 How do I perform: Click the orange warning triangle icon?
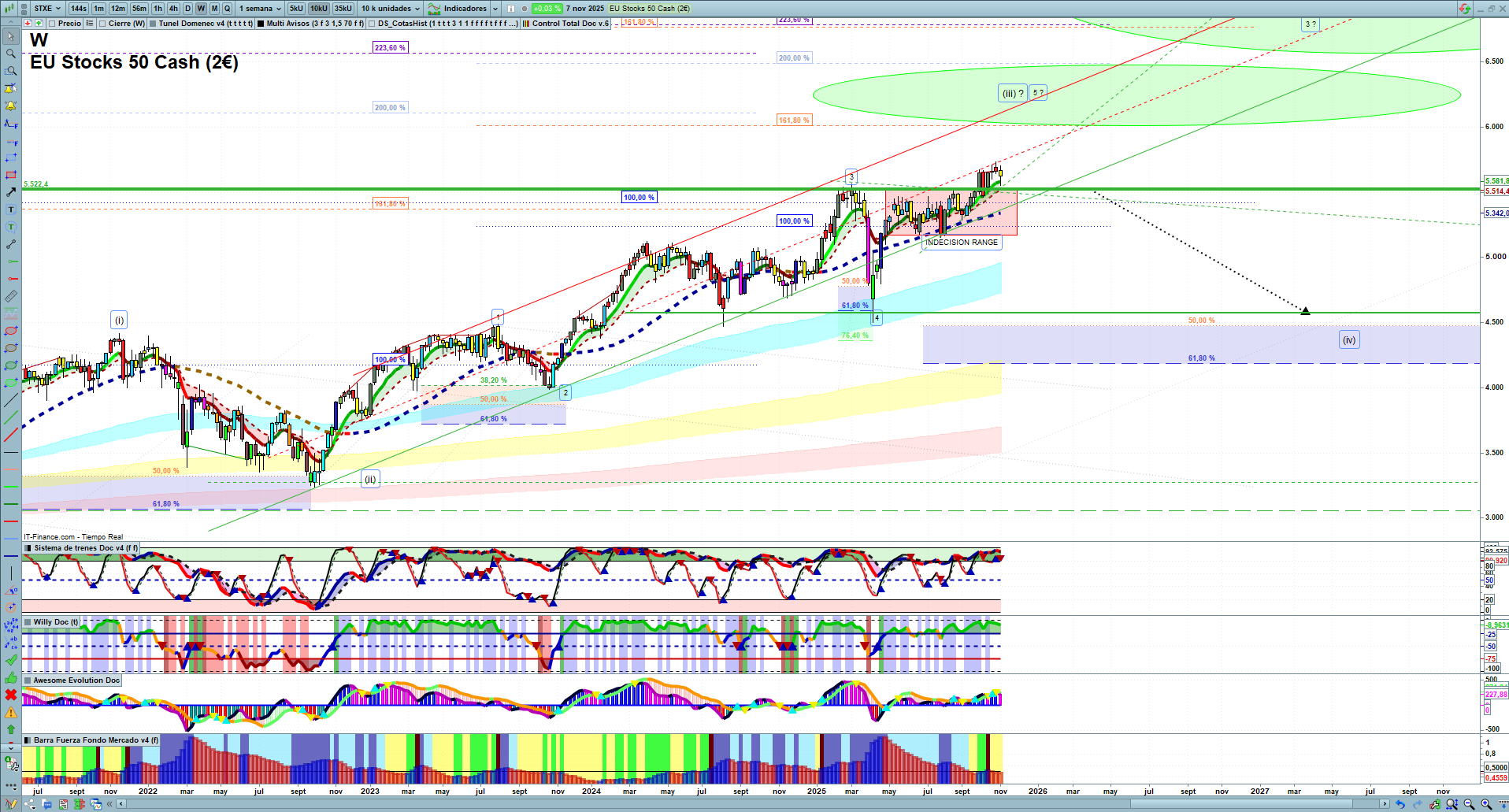pos(11,712)
